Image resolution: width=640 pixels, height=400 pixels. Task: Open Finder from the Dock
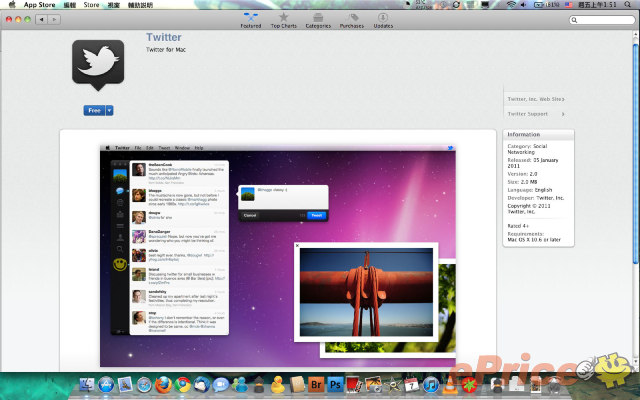click(x=87, y=384)
